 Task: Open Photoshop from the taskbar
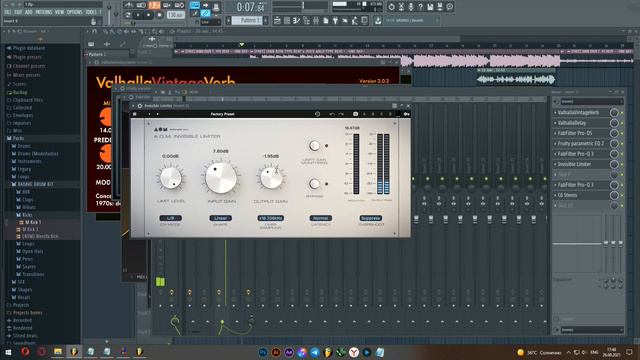coord(263,352)
